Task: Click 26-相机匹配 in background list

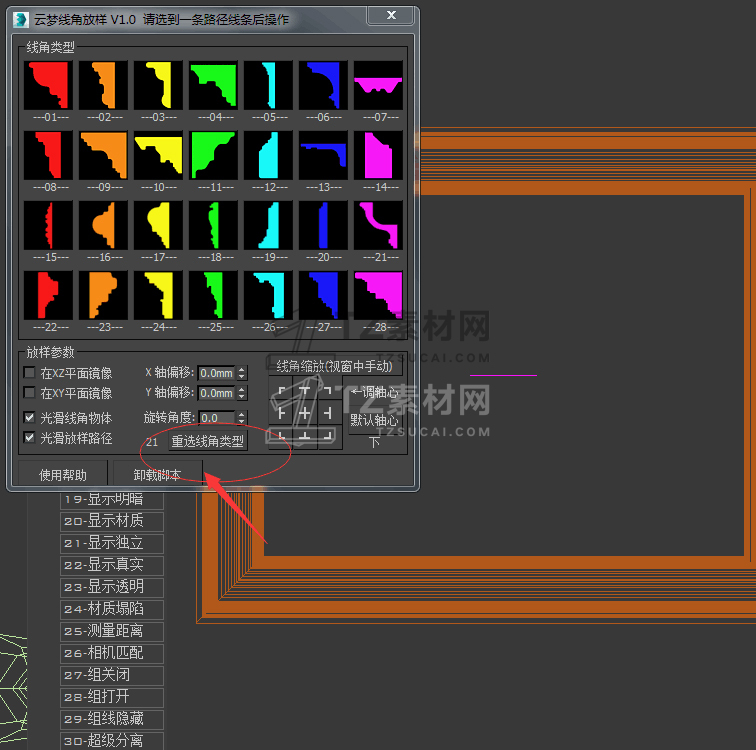Action: point(112,653)
